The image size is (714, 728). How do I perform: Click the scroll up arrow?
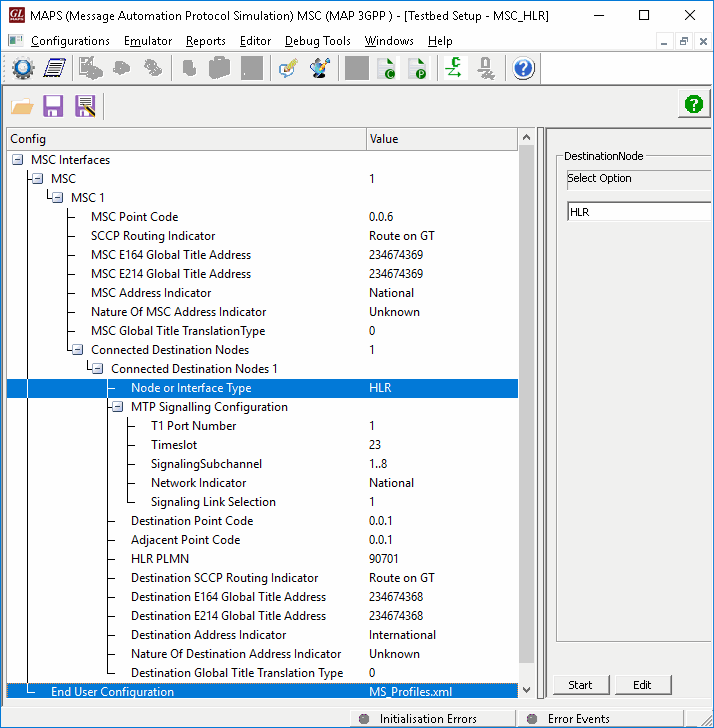click(x=526, y=137)
